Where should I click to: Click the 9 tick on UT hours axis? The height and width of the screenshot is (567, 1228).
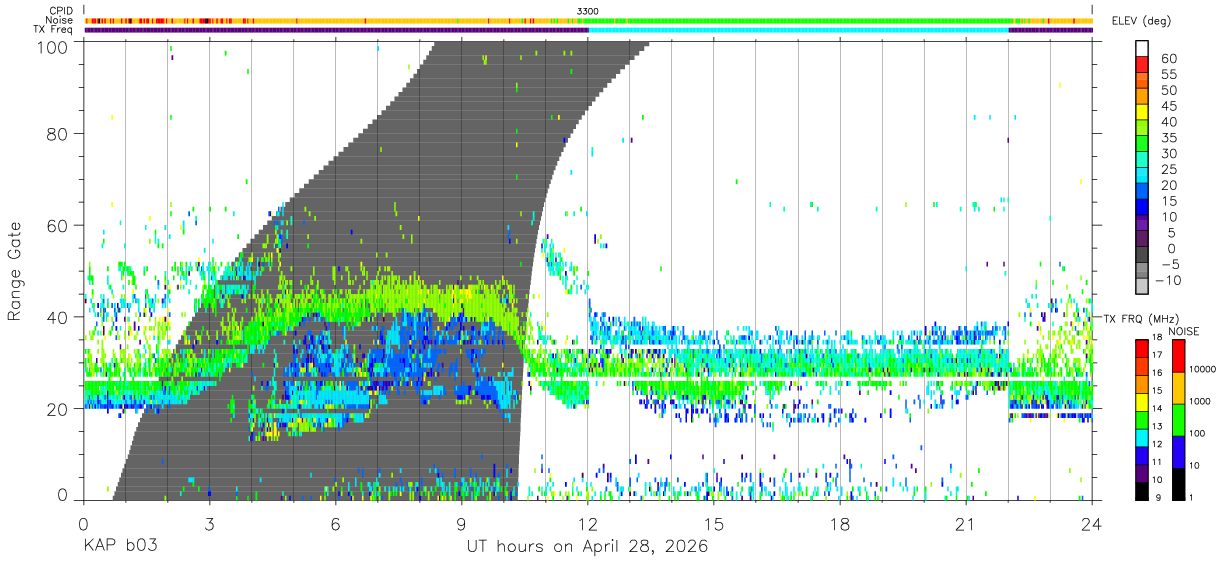pos(461,524)
